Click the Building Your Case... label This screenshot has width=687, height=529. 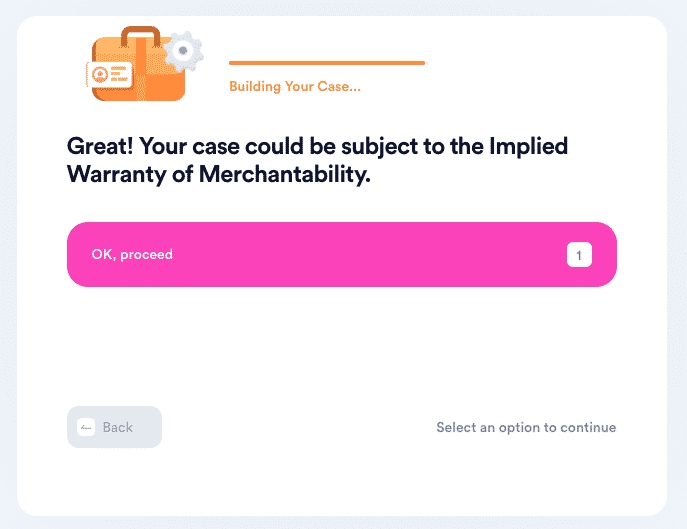295,86
